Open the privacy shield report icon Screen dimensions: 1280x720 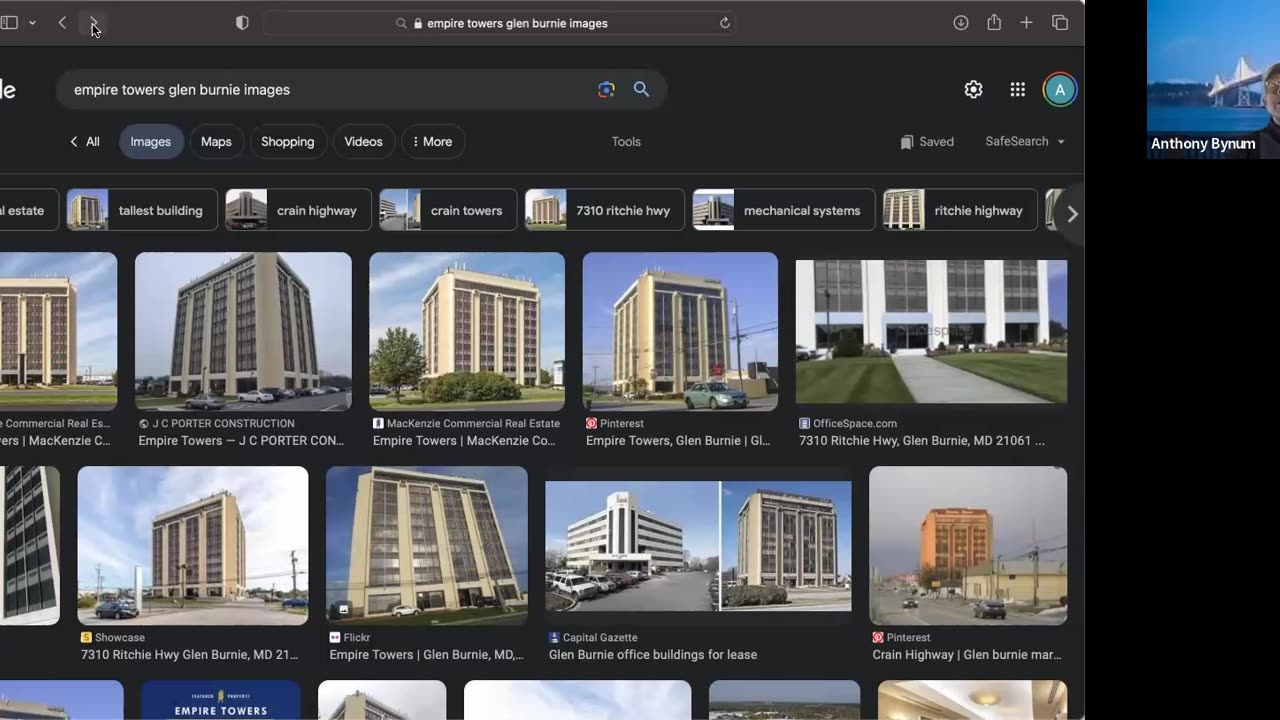click(x=242, y=23)
